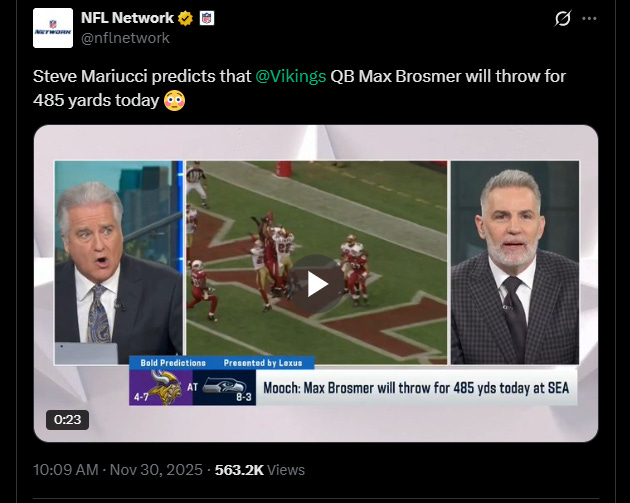The image size is (630, 503).
Task: Open the NFL Network profile avatar
Action: (53, 28)
